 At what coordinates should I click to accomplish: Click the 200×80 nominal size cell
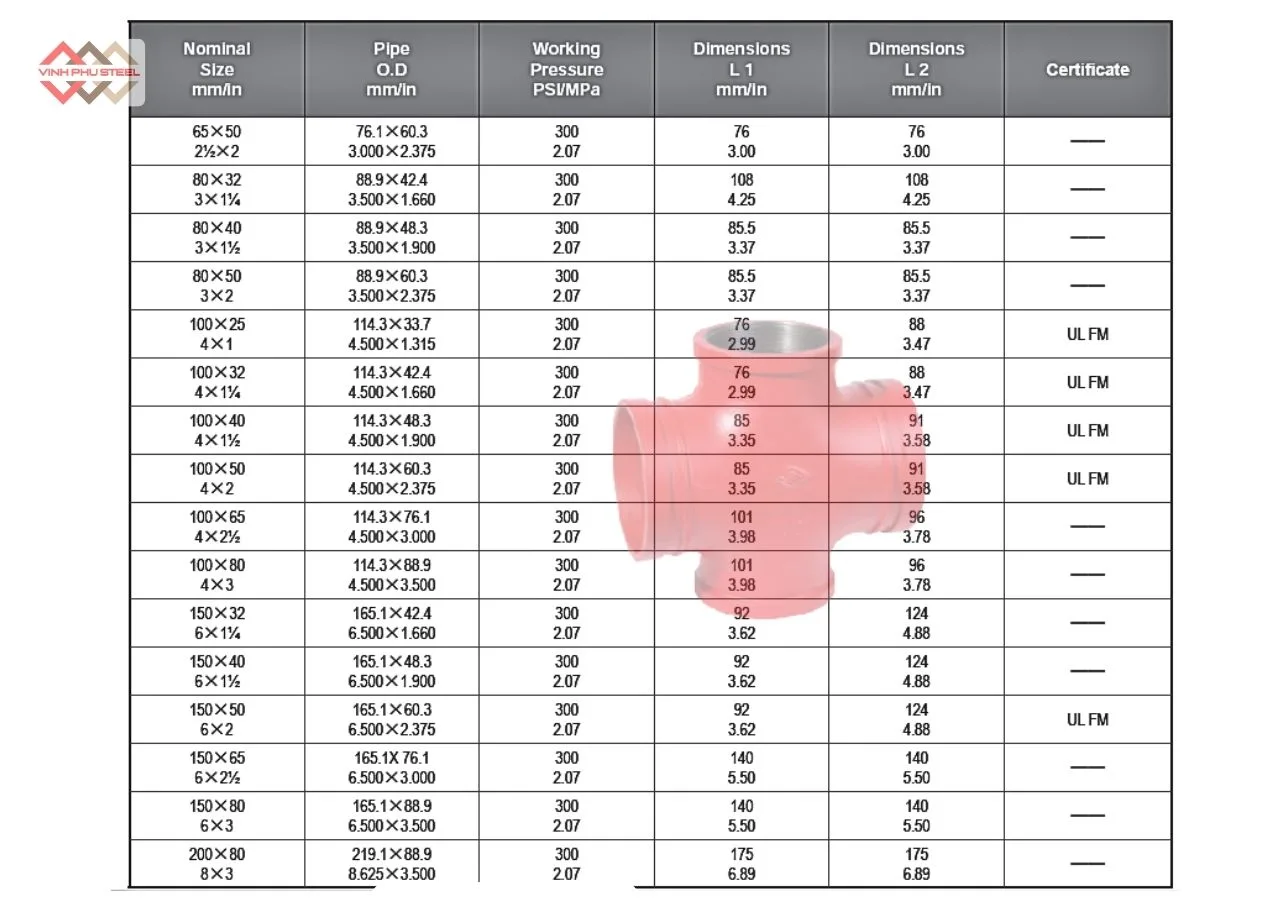217,864
